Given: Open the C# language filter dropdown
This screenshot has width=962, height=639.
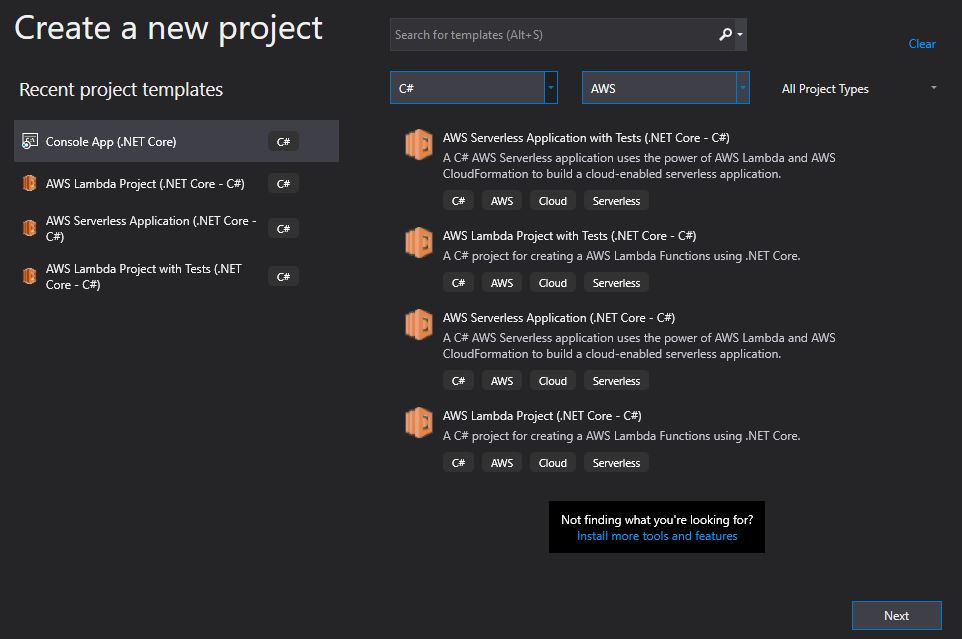Looking at the screenshot, I should click(x=551, y=88).
